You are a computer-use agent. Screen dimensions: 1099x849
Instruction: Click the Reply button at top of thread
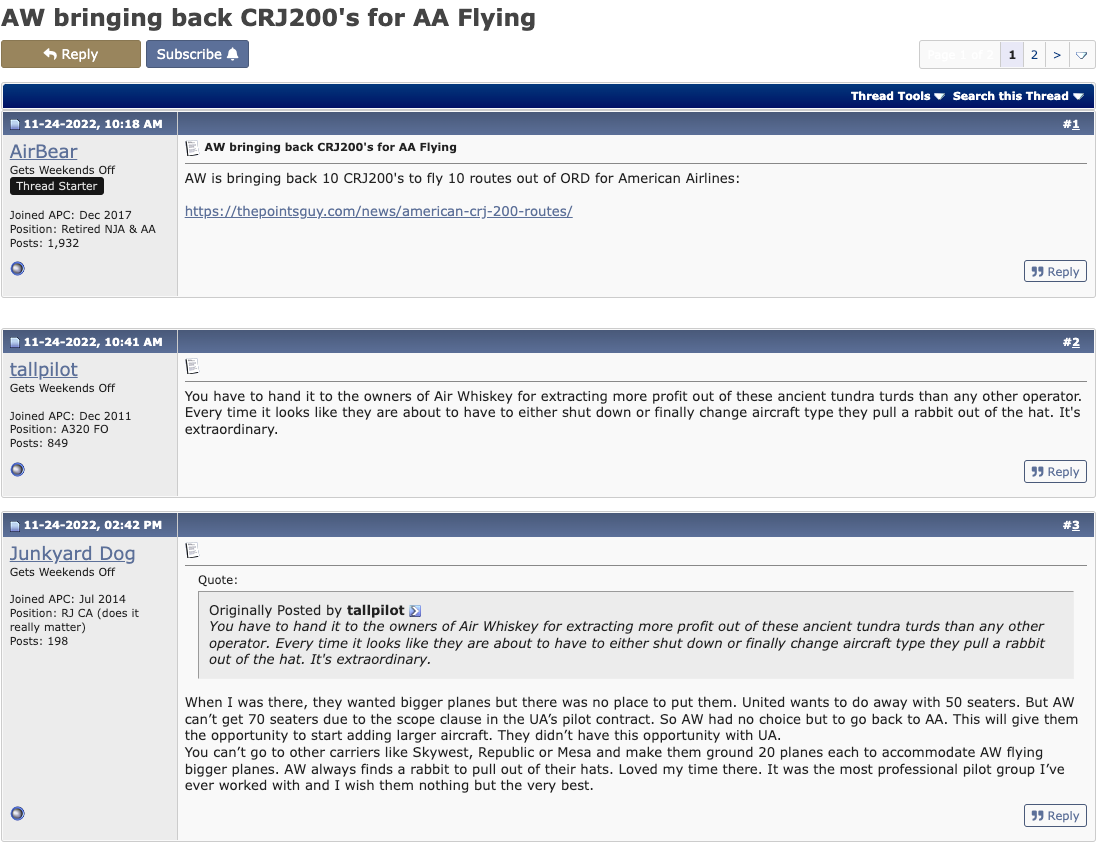pyautogui.click(x=71, y=54)
